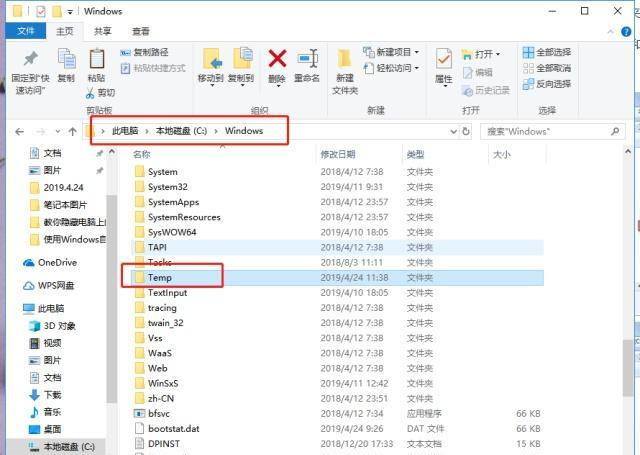
Task: Open the address bar history dropdown
Action: point(453,131)
